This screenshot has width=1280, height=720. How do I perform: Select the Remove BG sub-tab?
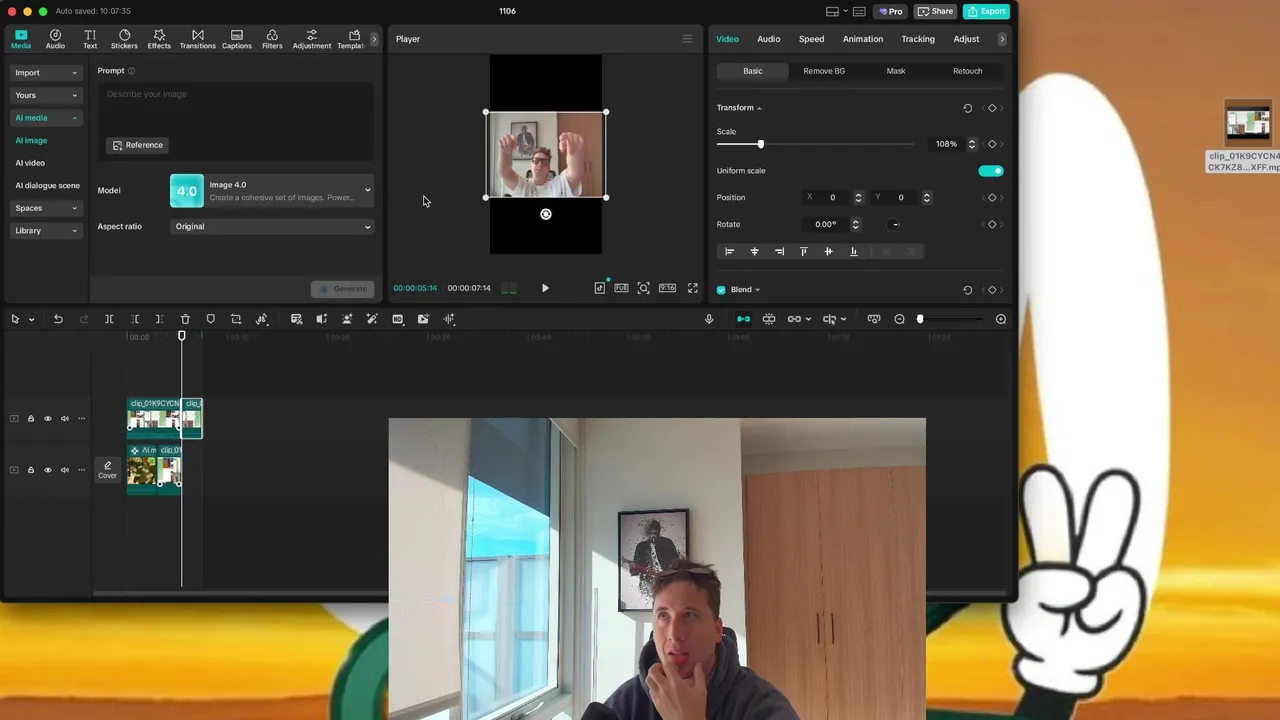click(x=824, y=71)
